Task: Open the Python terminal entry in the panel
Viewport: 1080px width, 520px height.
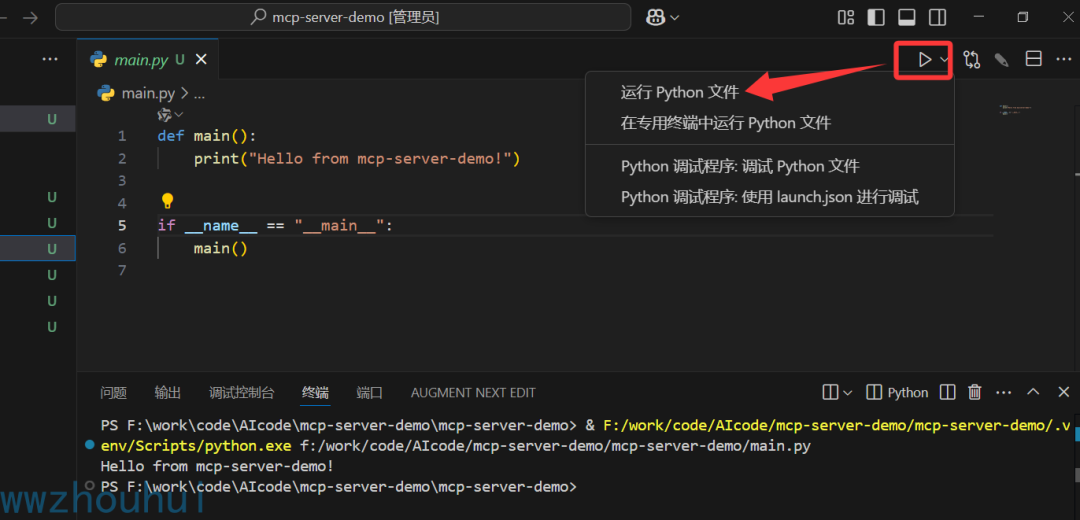Action: coord(898,392)
